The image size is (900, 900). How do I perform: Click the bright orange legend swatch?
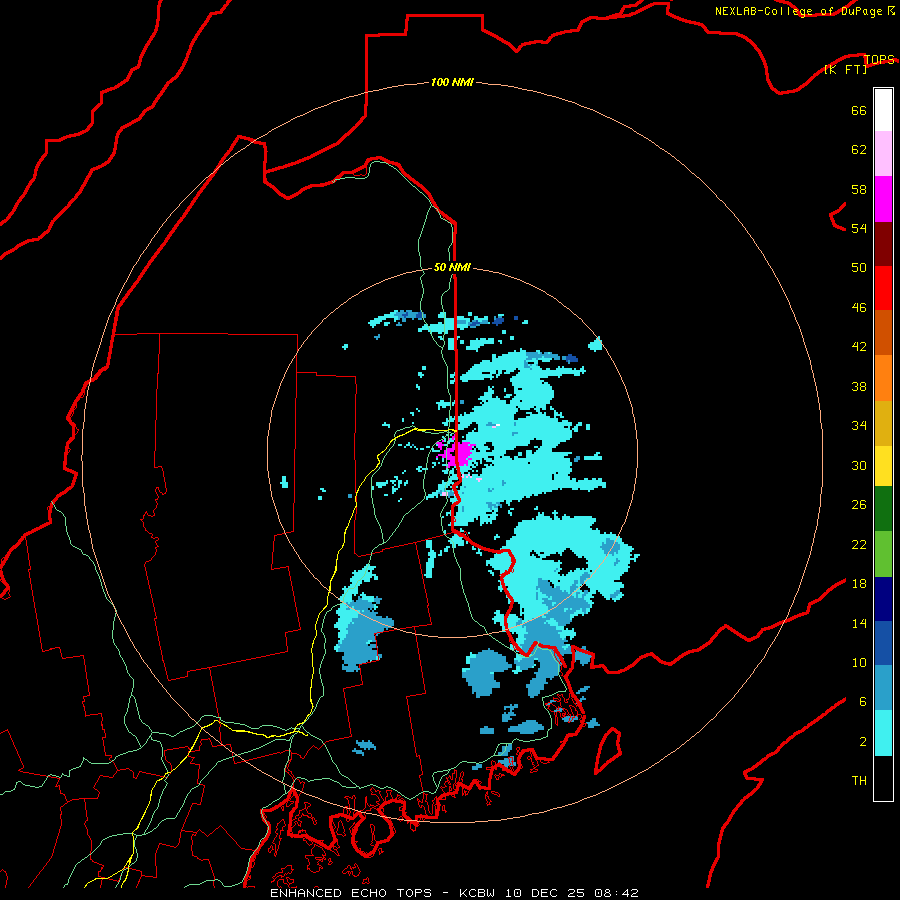(x=883, y=378)
